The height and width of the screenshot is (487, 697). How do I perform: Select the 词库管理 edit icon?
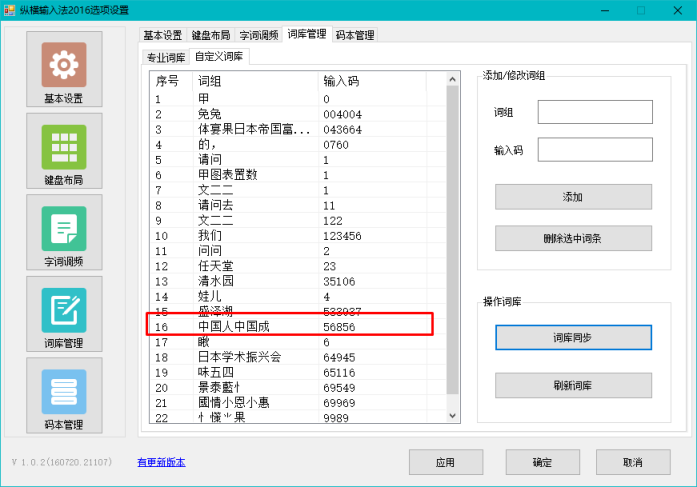pos(64,311)
